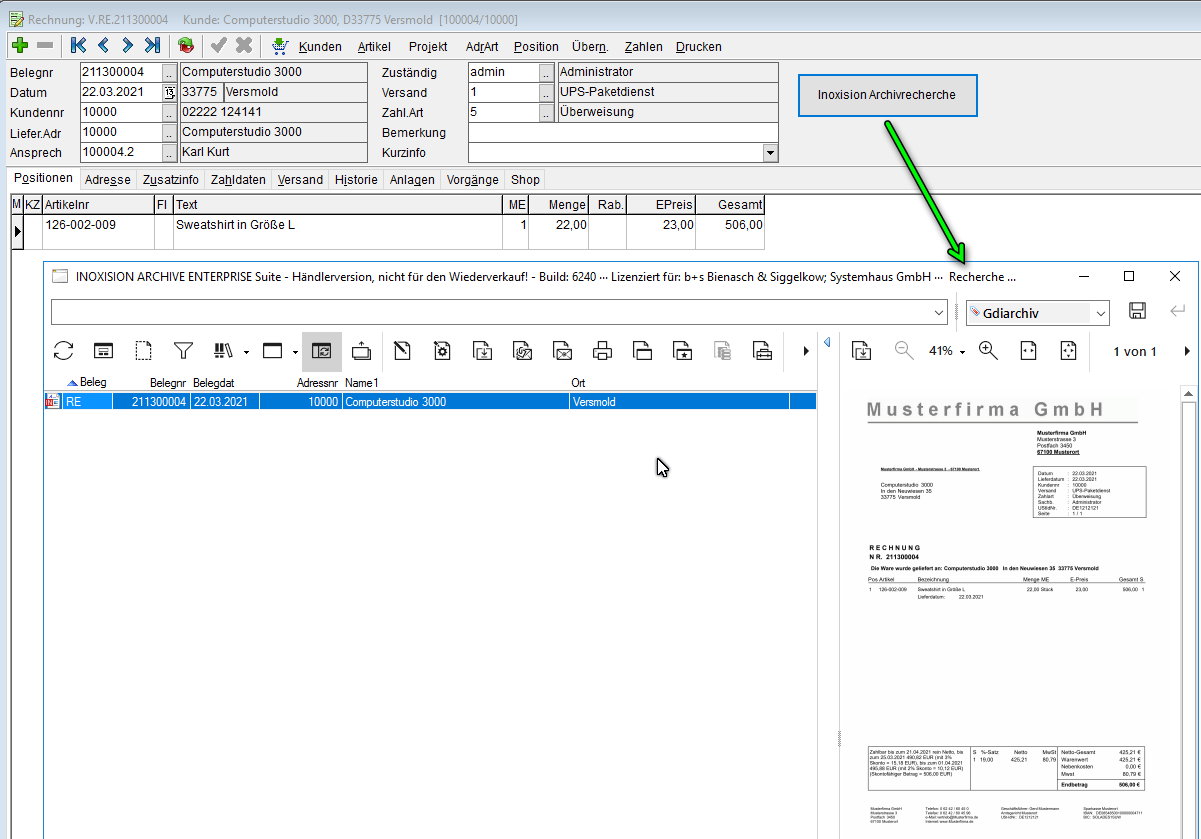Zoom in on the document preview
The width and height of the screenshot is (1201, 839).
point(988,351)
